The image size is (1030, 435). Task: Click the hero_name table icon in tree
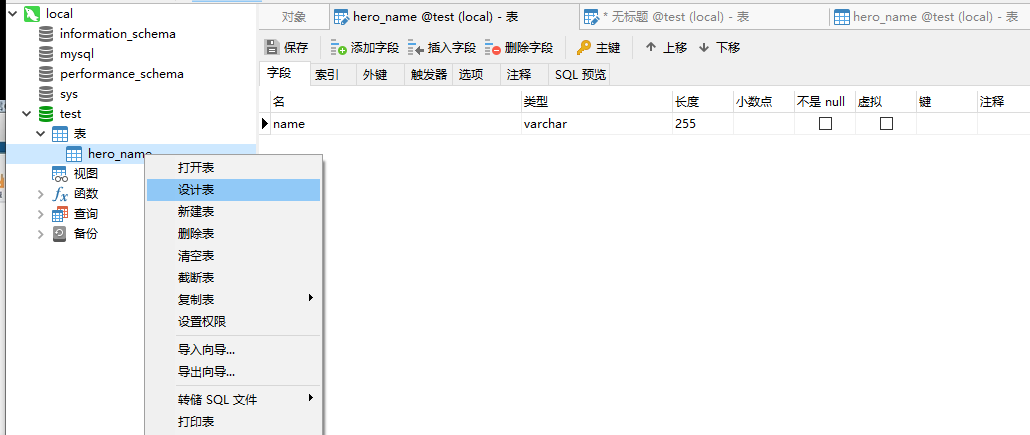[x=74, y=154]
